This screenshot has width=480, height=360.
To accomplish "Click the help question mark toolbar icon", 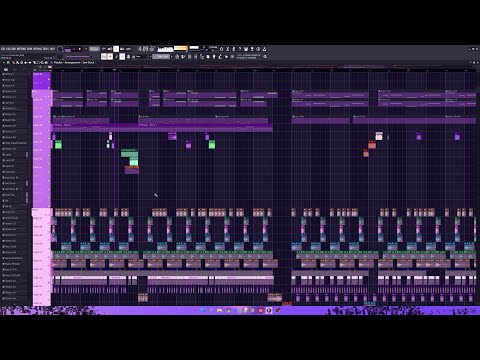I will [x=239, y=49].
